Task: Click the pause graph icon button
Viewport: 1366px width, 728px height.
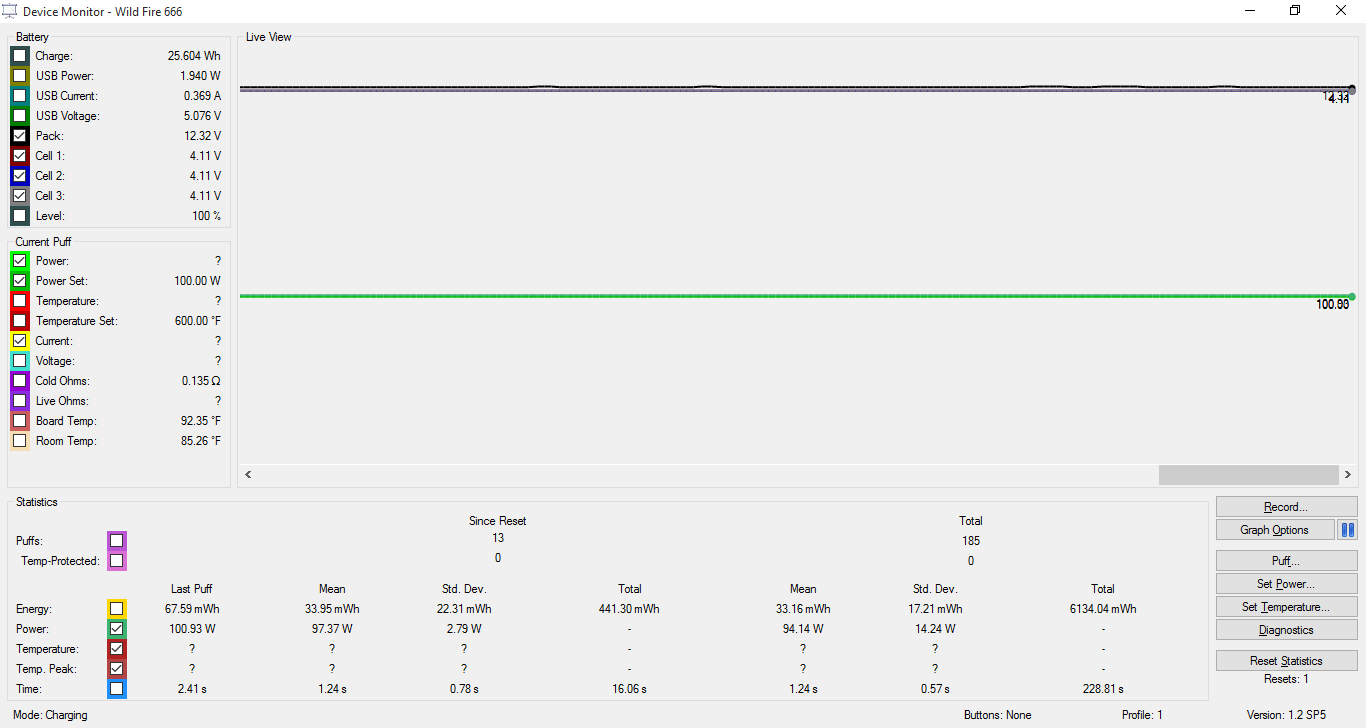Action: pos(1347,530)
